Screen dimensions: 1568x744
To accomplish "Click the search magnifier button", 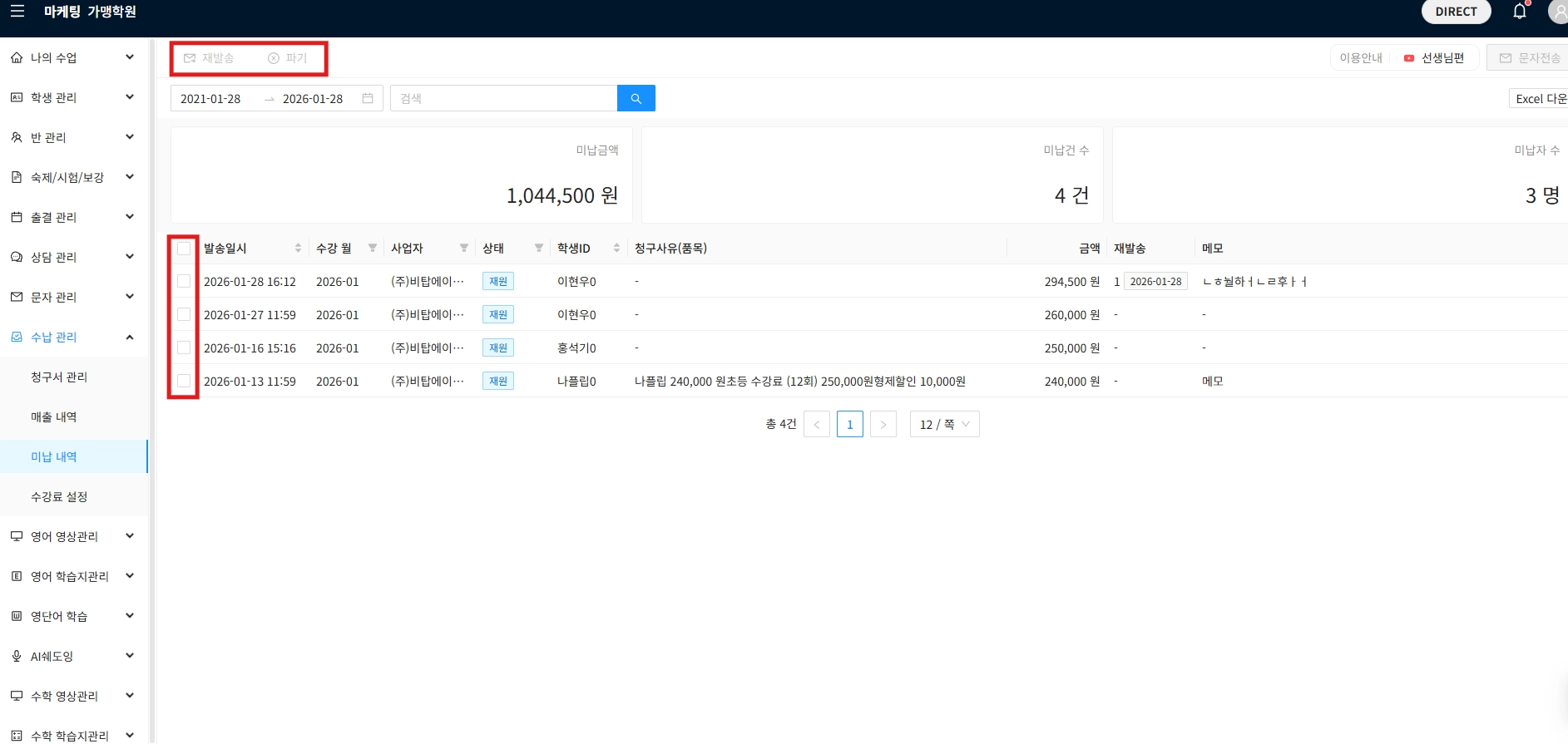I will click(636, 98).
